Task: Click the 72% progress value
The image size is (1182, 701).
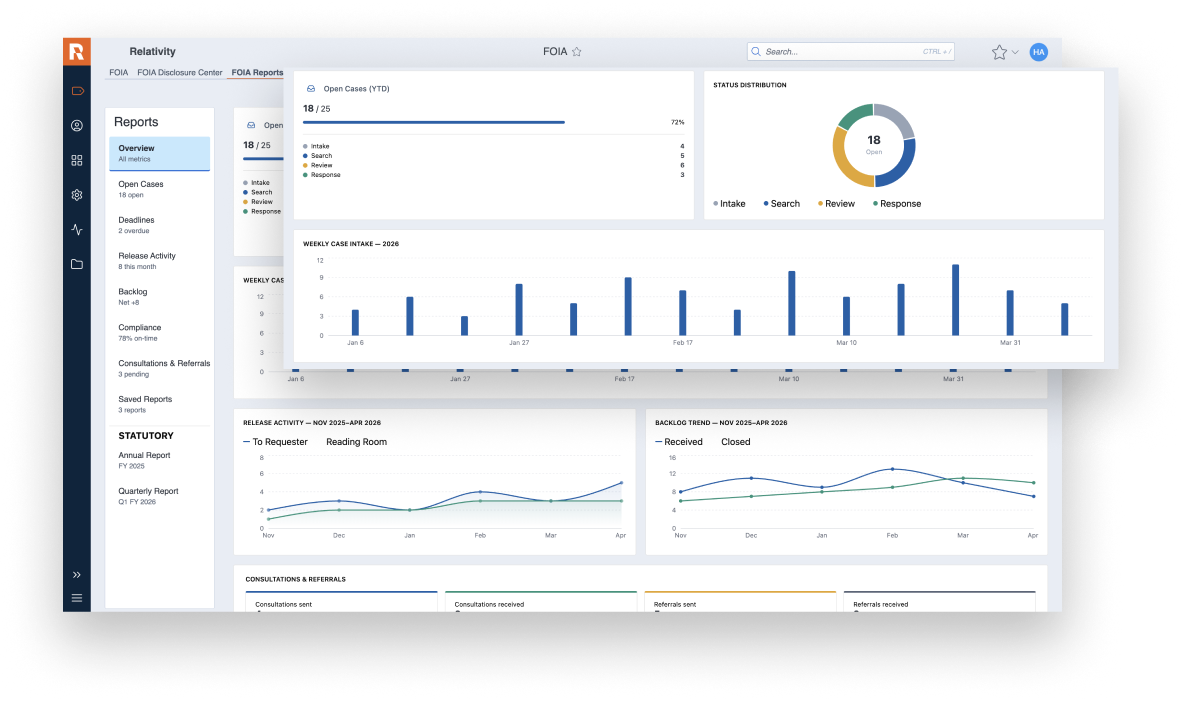Action: (678, 122)
